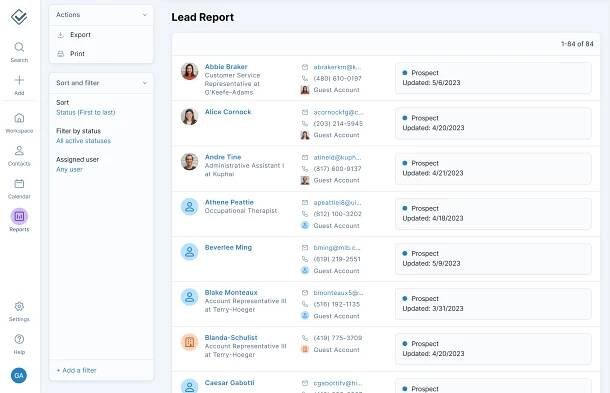Viewport: 610px width, 393px height.
Task: Click + Add a filter
Action: point(76,370)
